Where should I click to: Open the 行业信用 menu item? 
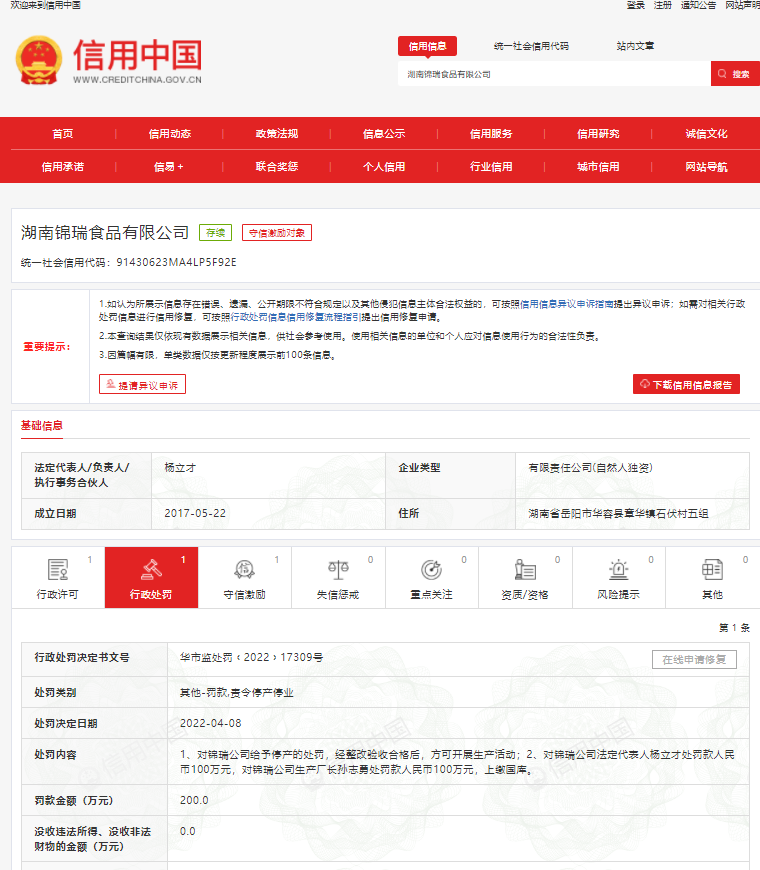point(491,166)
